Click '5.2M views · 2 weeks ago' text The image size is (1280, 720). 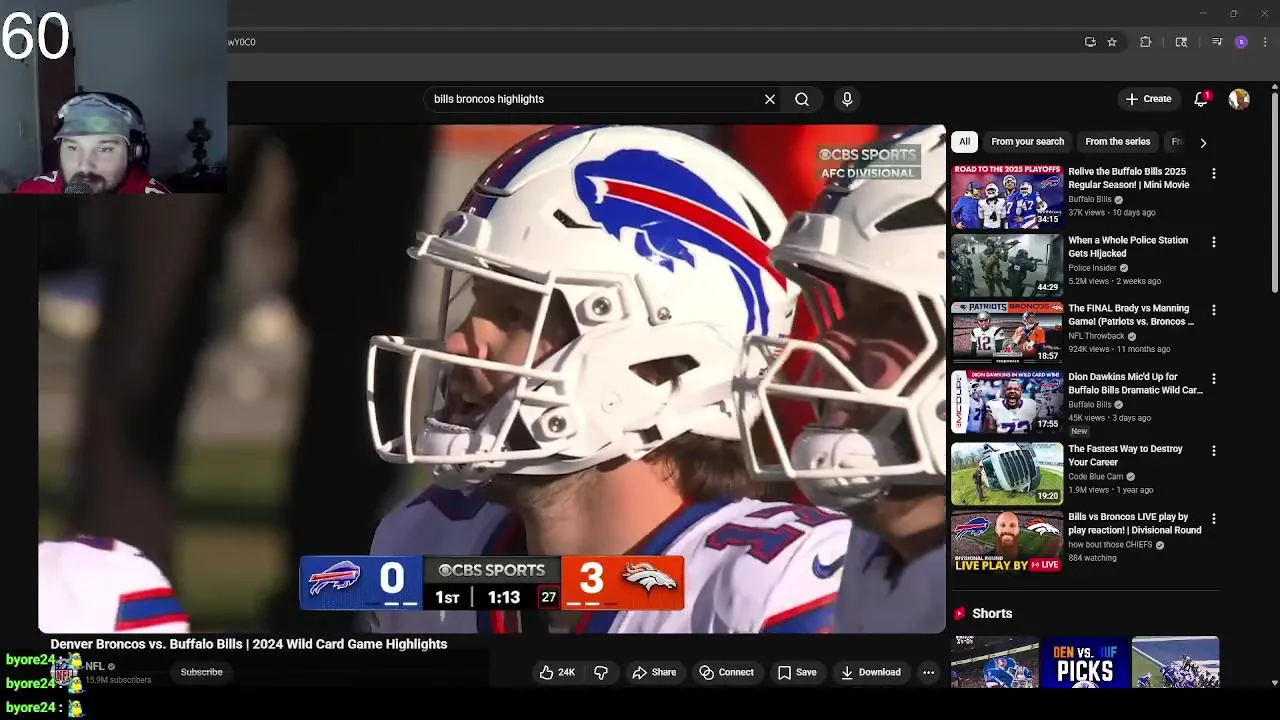1114,281
